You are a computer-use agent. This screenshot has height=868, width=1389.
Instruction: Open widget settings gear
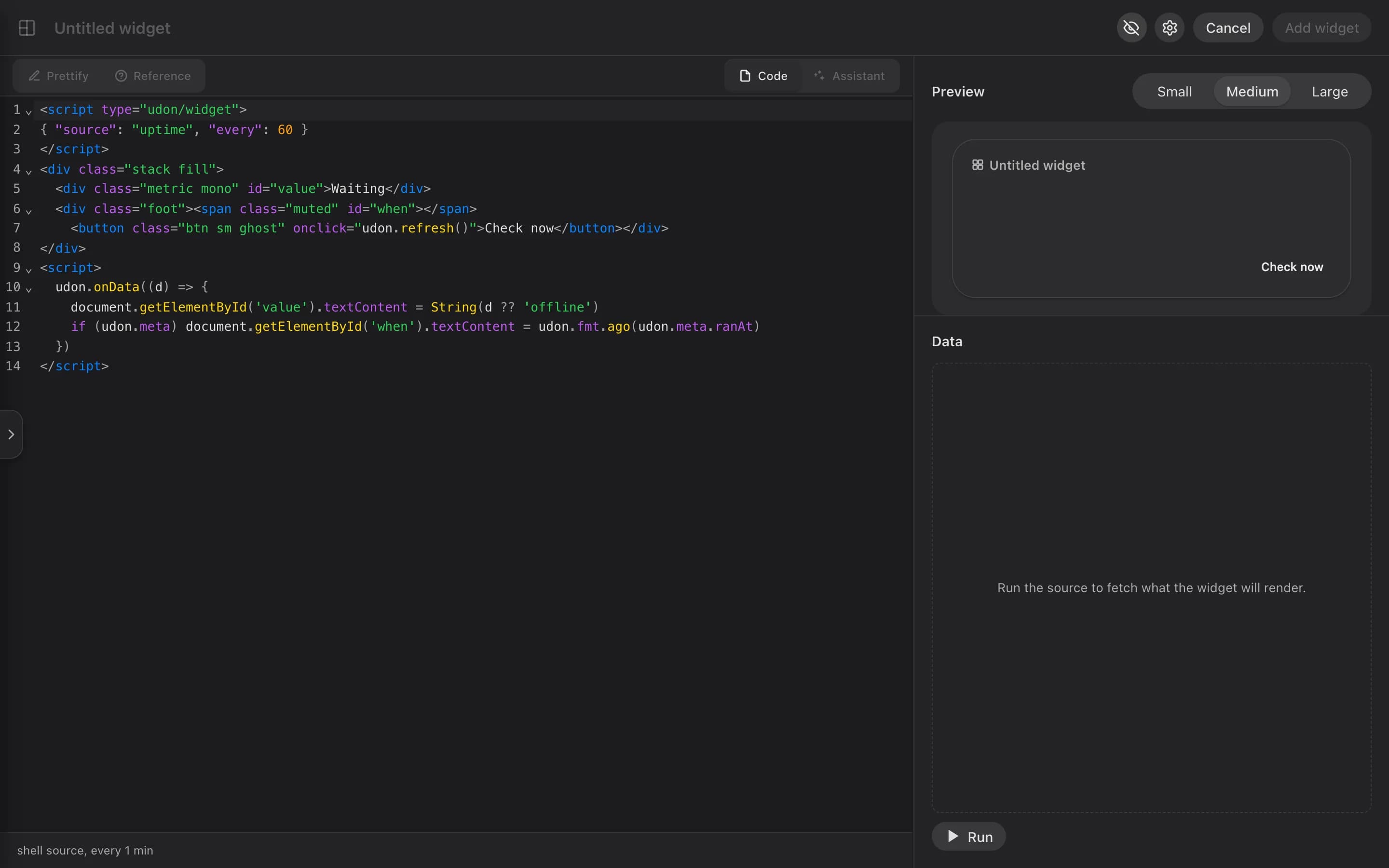[1169, 27]
